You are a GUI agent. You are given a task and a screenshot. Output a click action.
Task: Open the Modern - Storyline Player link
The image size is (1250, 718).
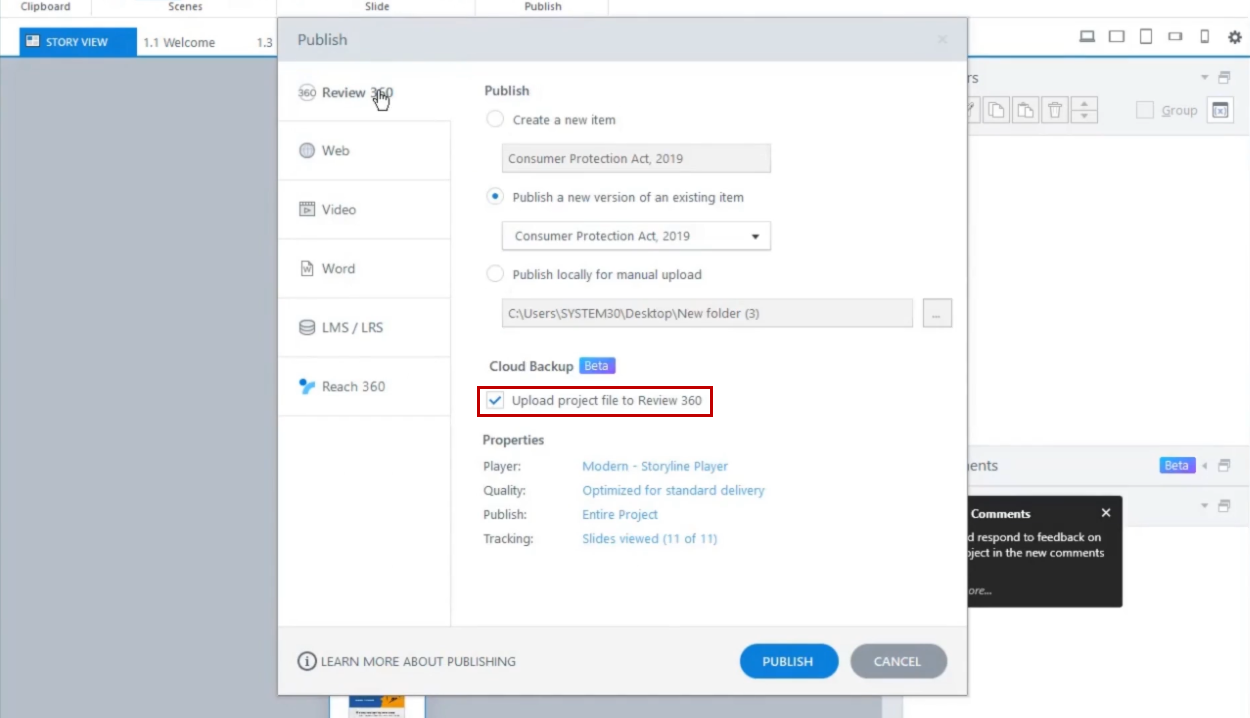[655, 466]
